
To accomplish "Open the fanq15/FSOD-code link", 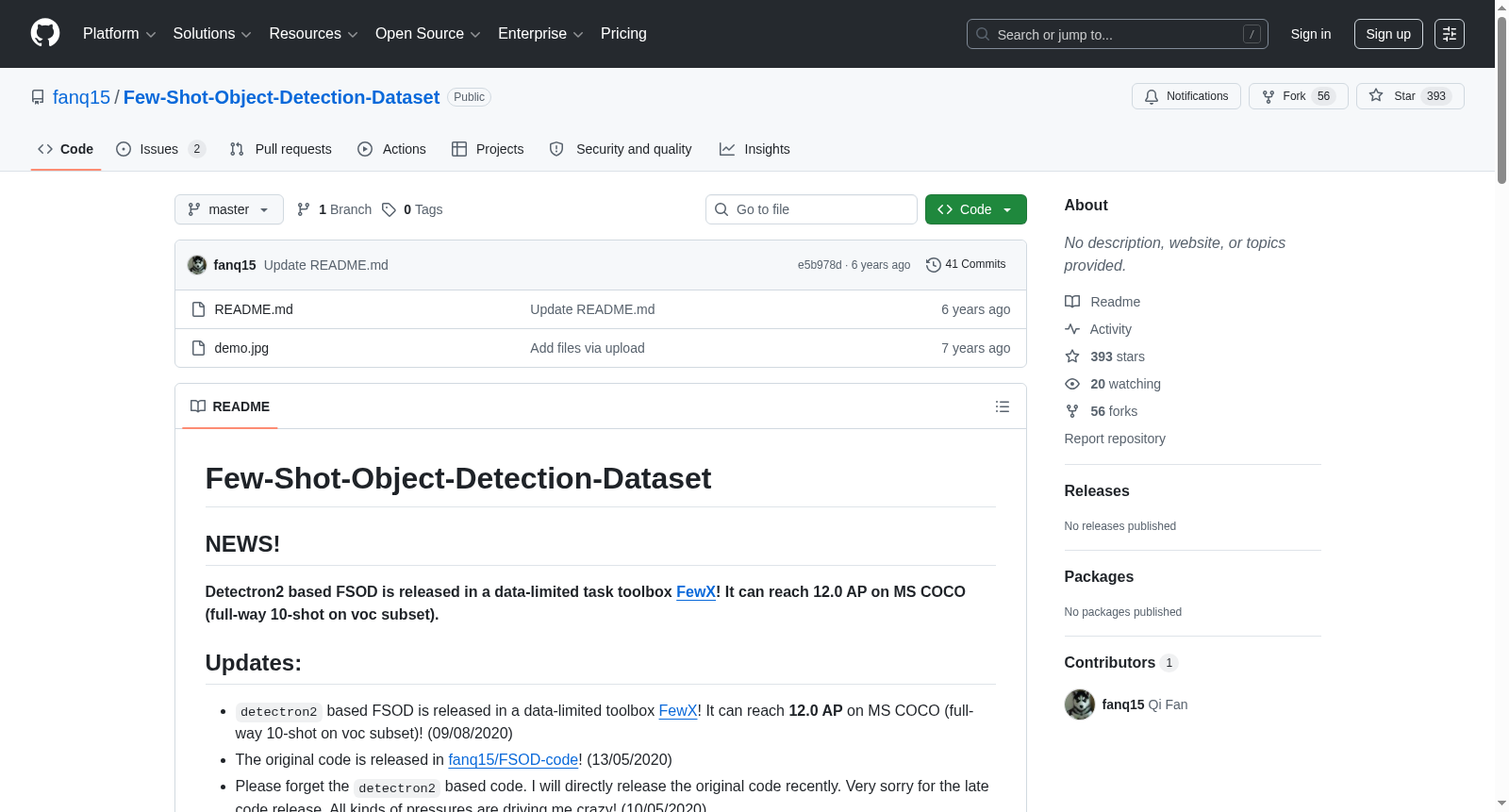I will (513, 759).
